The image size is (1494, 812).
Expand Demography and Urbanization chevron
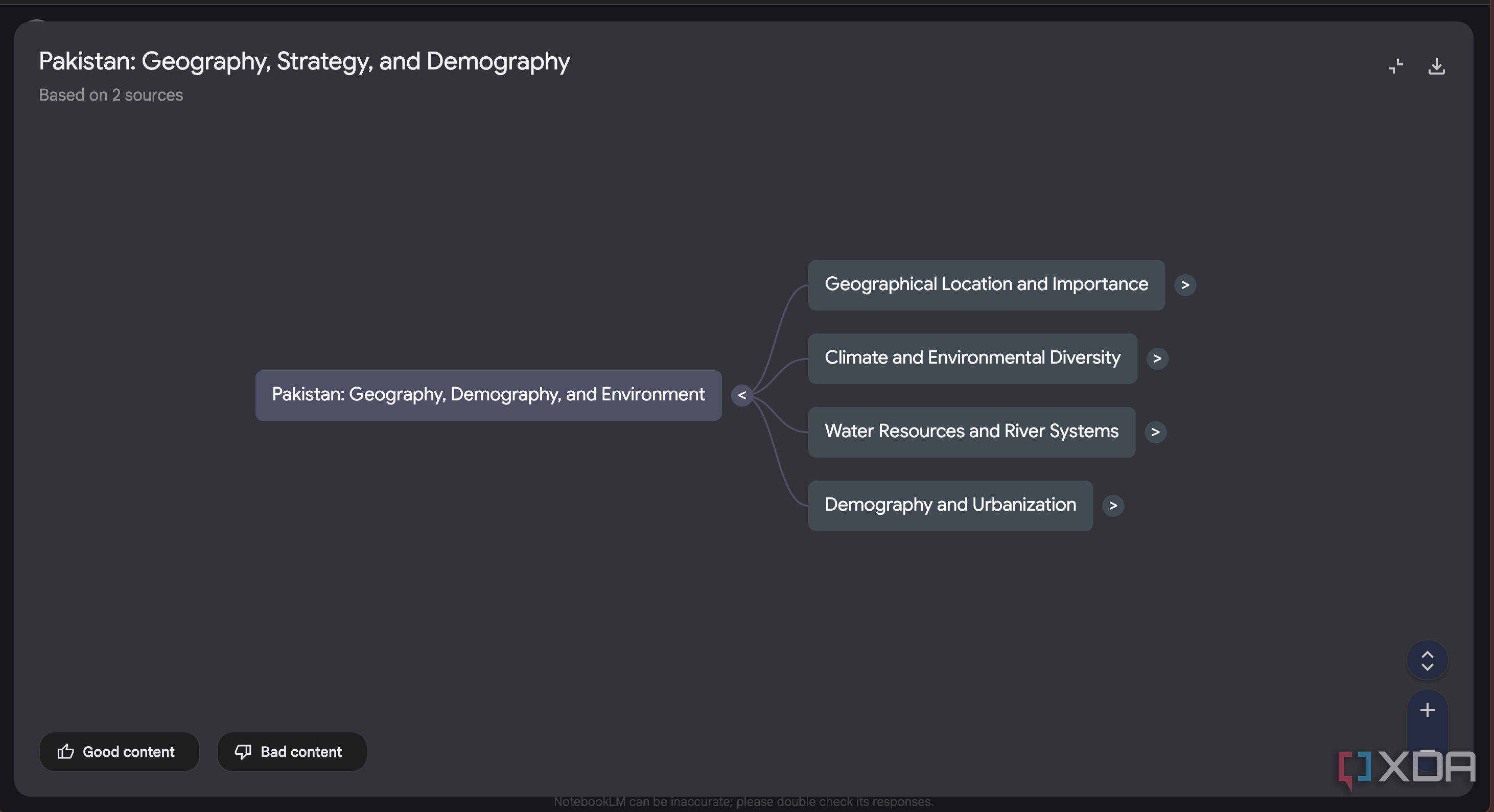click(x=1112, y=506)
